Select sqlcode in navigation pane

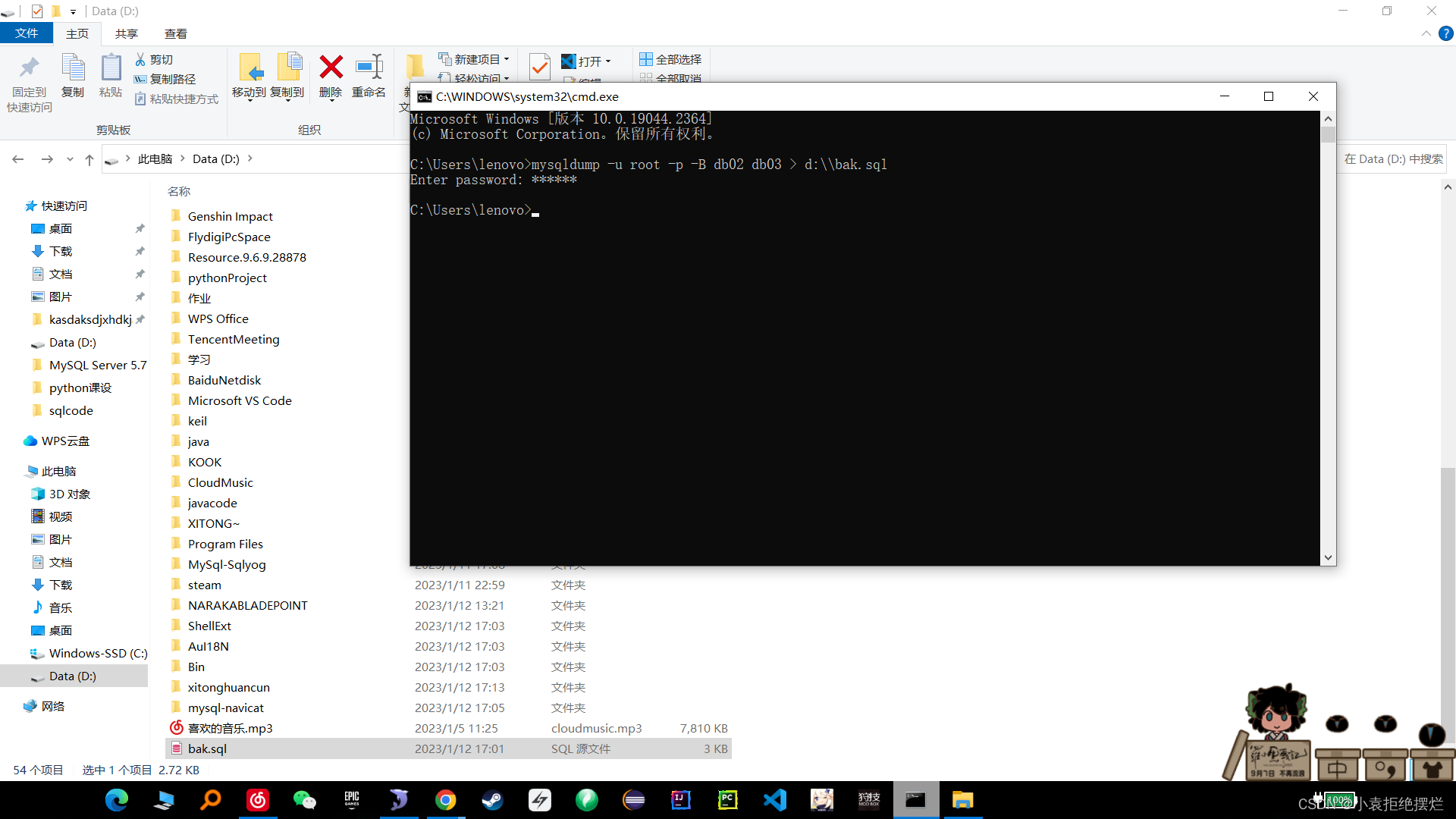pos(71,410)
